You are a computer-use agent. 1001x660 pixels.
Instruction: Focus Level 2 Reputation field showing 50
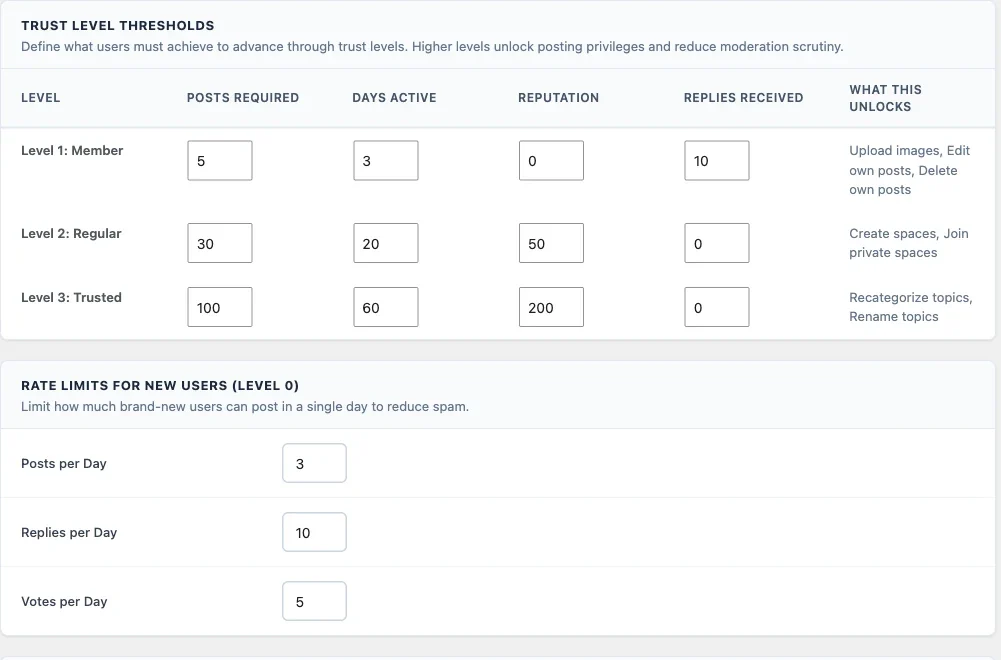pyautogui.click(x=551, y=243)
